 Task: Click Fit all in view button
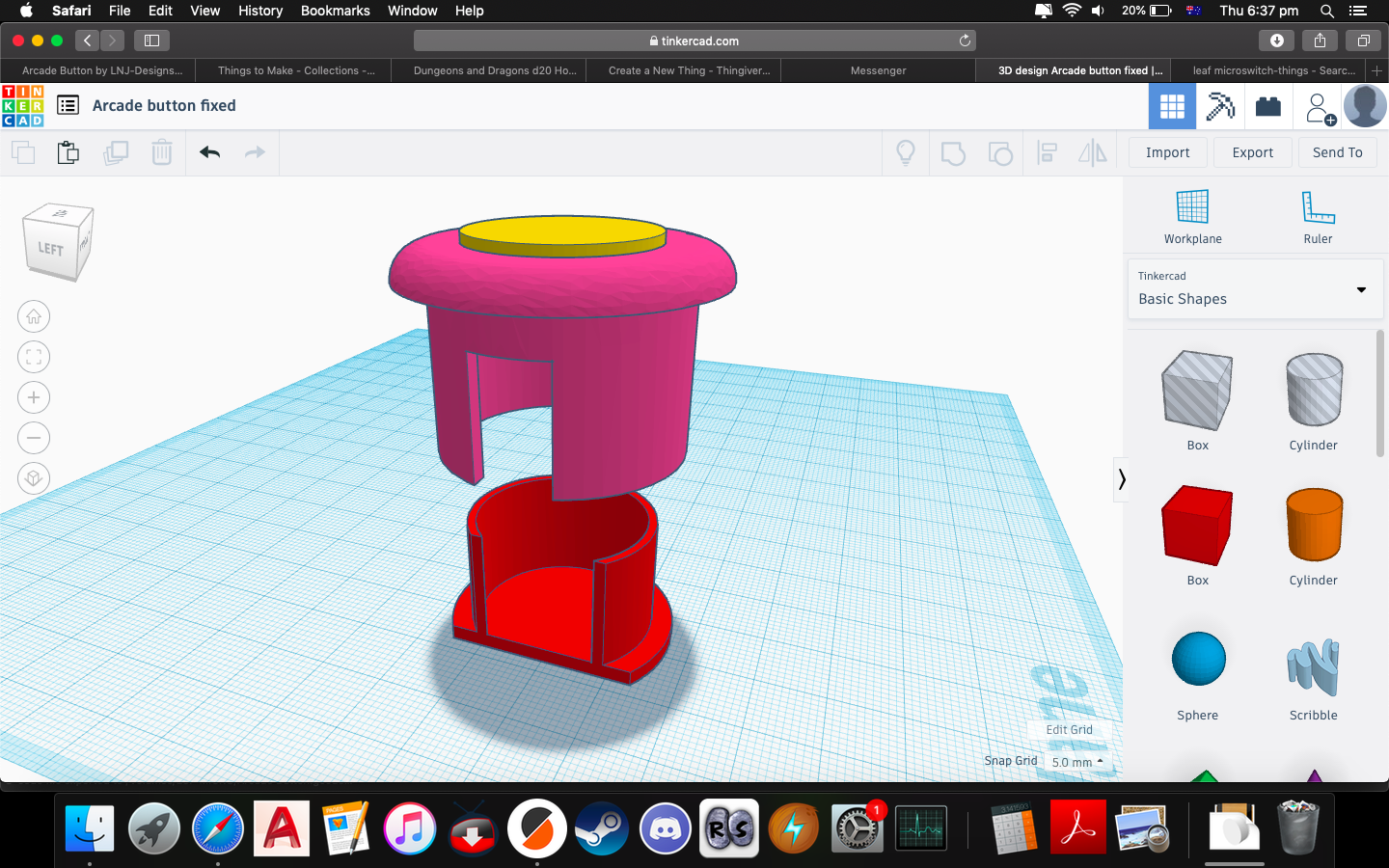(x=34, y=357)
